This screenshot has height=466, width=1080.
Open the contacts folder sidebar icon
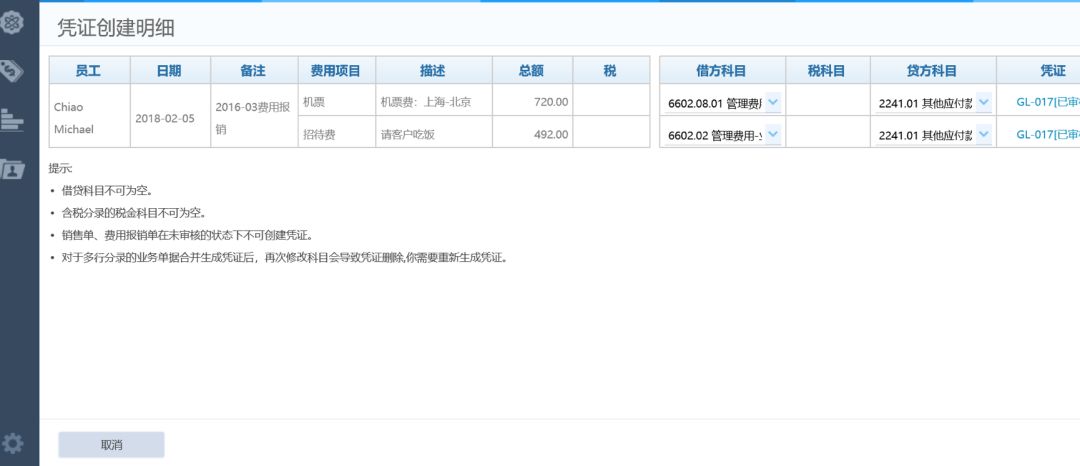tap(13, 169)
